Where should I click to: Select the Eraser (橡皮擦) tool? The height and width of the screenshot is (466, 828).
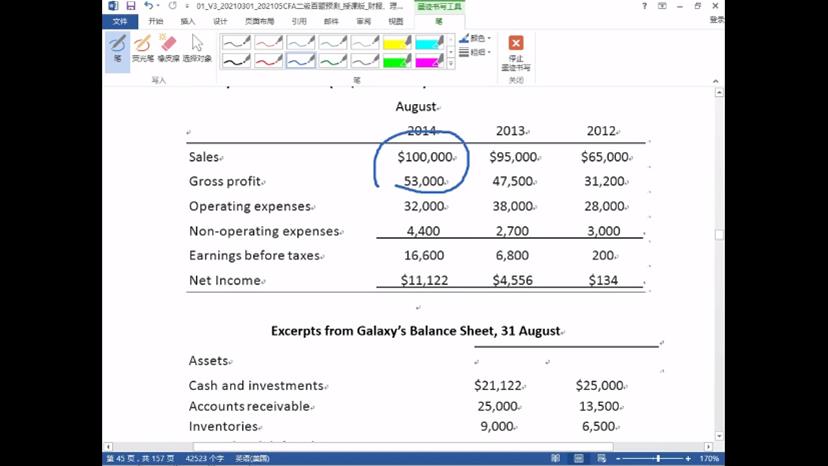point(168,48)
